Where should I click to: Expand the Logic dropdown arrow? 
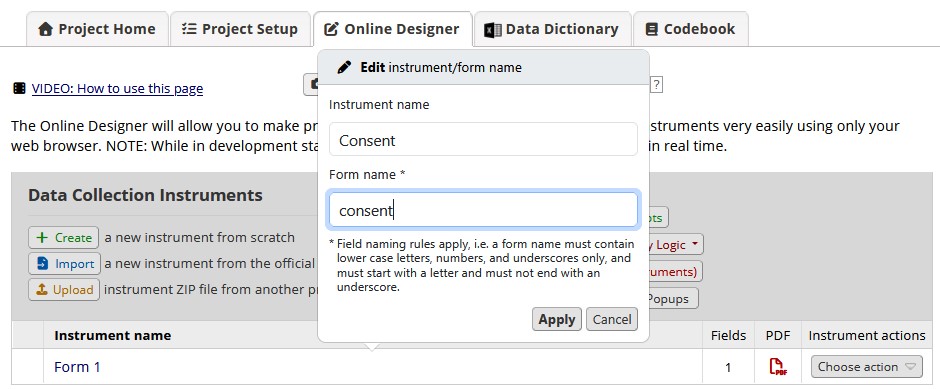(695, 244)
